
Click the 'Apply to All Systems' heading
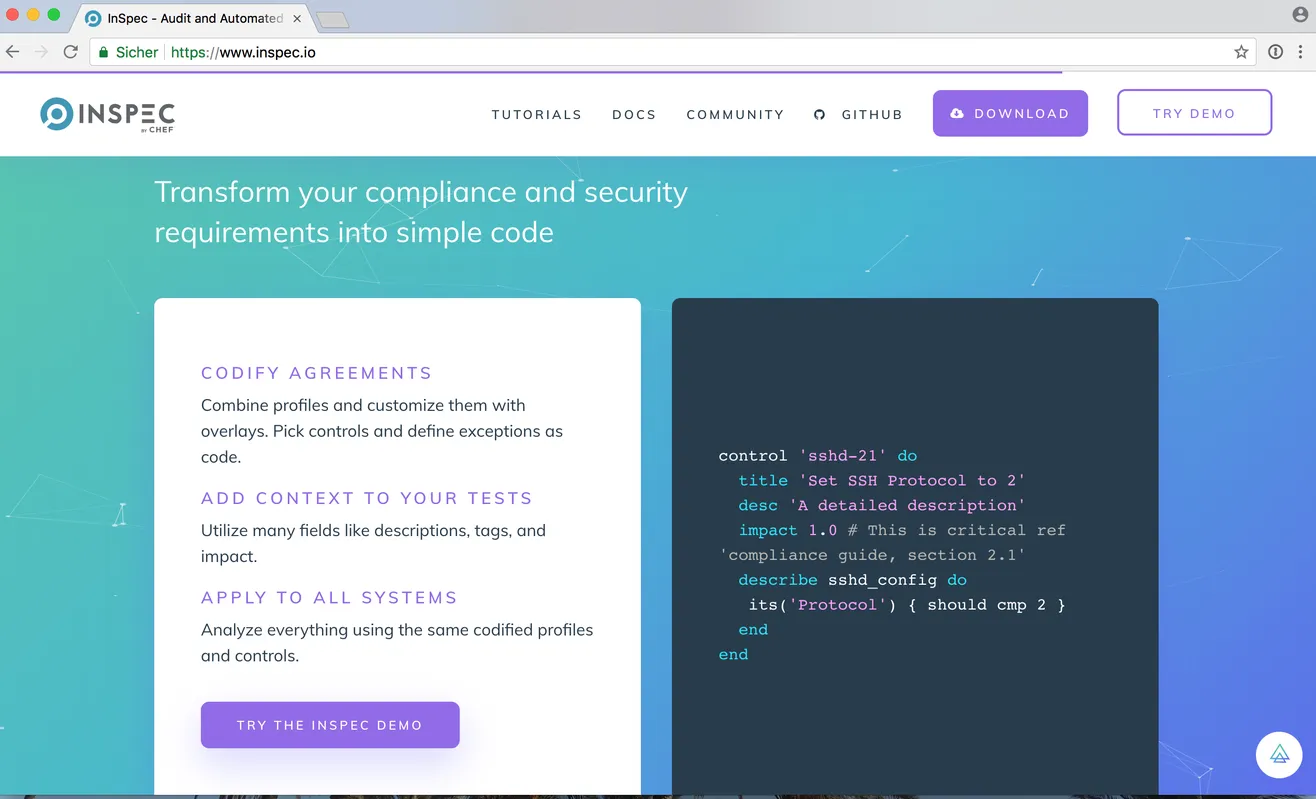(329, 597)
